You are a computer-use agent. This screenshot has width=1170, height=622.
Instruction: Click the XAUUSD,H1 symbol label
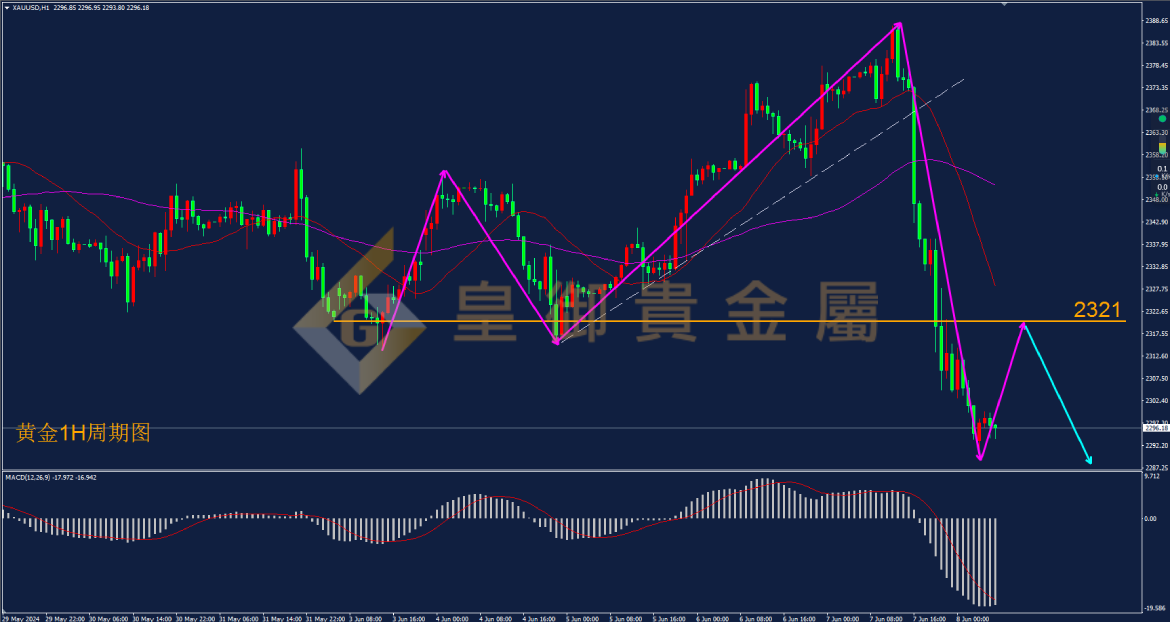(x=31, y=7)
